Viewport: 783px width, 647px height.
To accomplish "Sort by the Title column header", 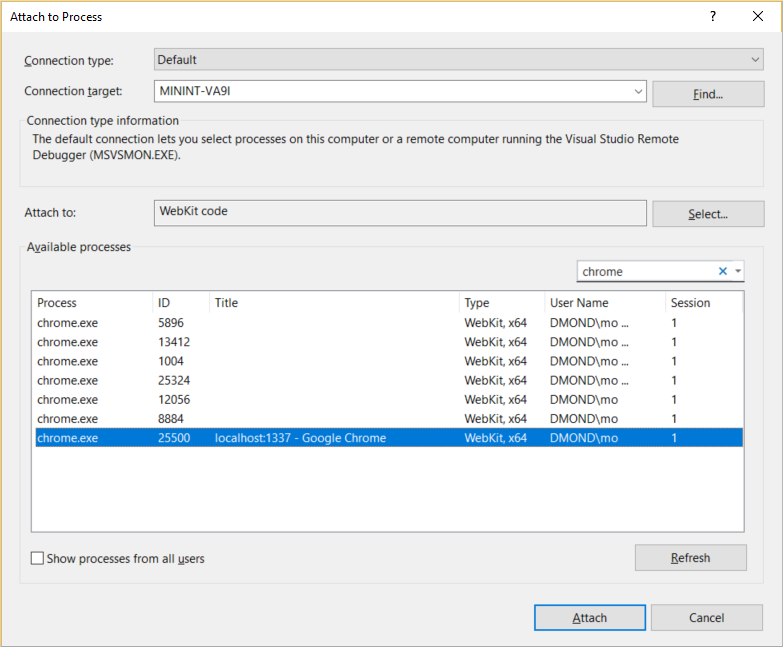I will [x=334, y=303].
